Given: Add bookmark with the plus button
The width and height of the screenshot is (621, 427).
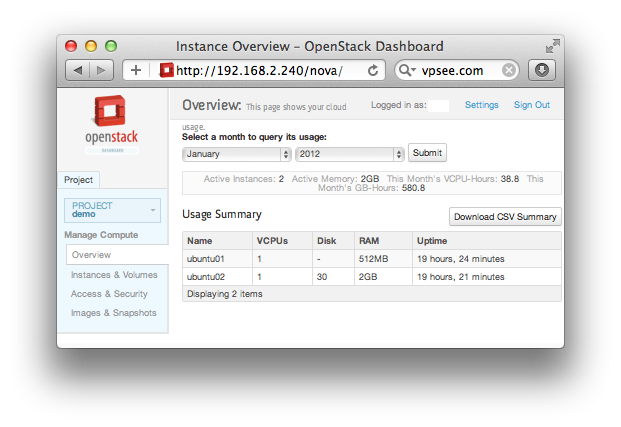Looking at the screenshot, I should [x=136, y=71].
